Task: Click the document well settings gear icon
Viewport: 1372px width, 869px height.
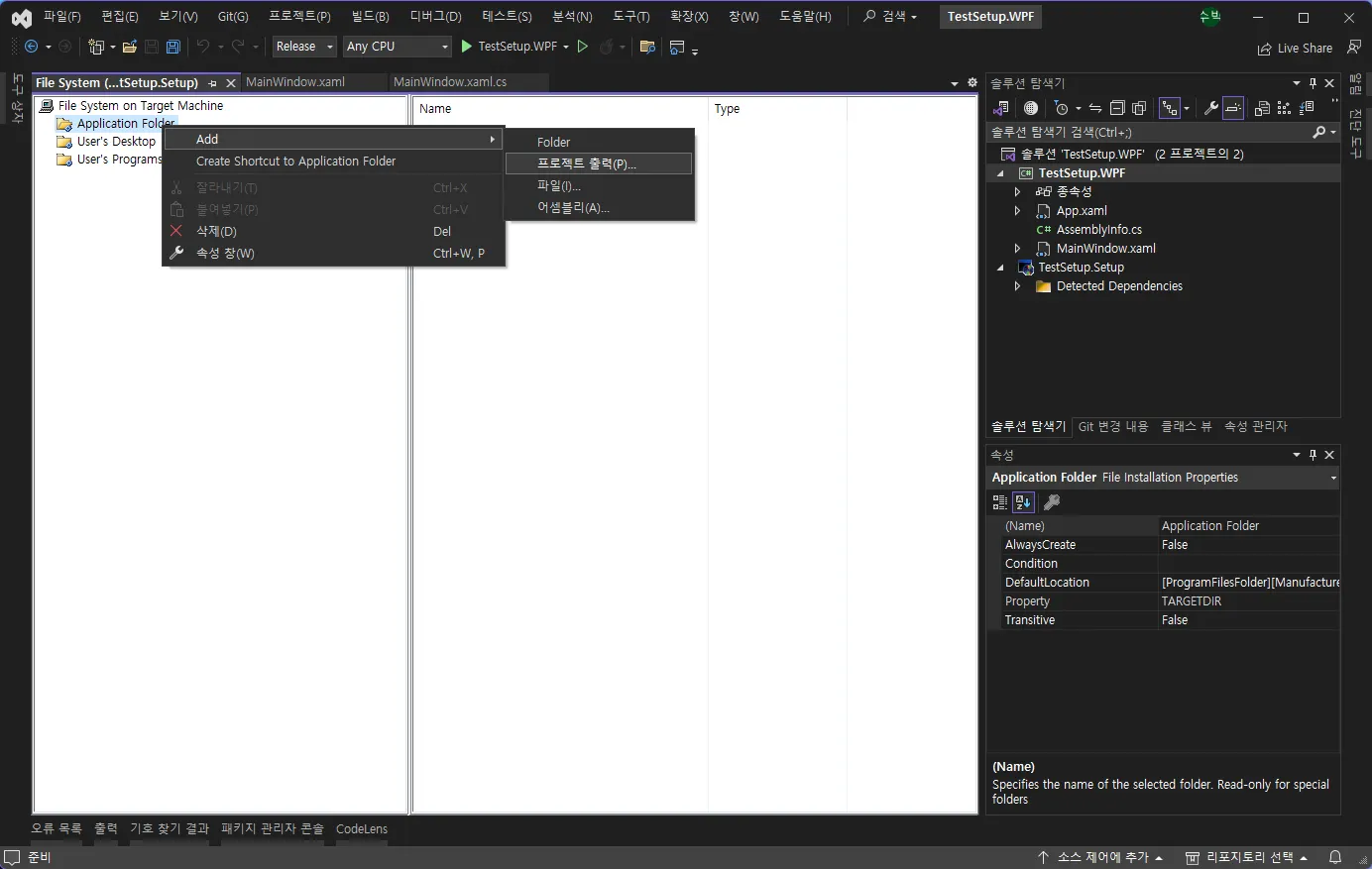Action: pos(972,82)
